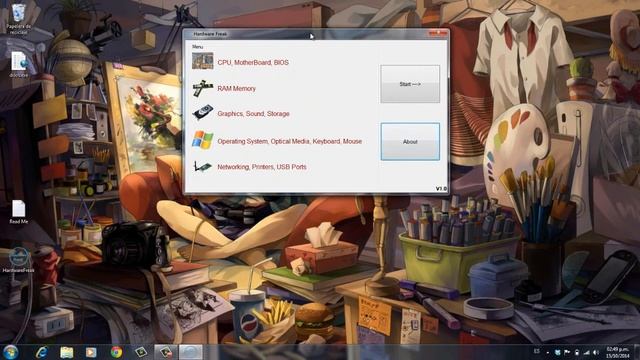
Task: Launch Internet Explorer from taskbar
Action: [41, 352]
